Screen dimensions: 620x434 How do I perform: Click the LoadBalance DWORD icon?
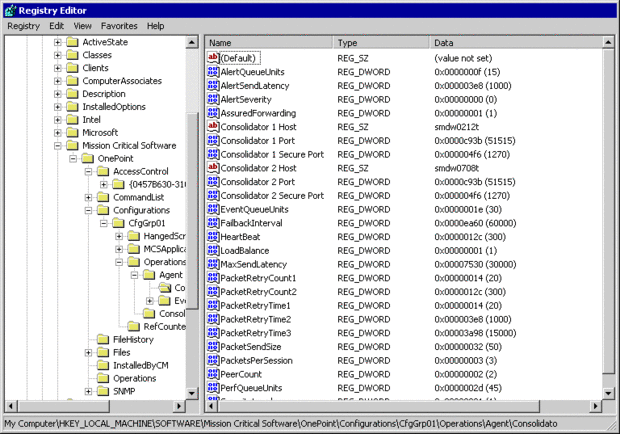(213, 250)
